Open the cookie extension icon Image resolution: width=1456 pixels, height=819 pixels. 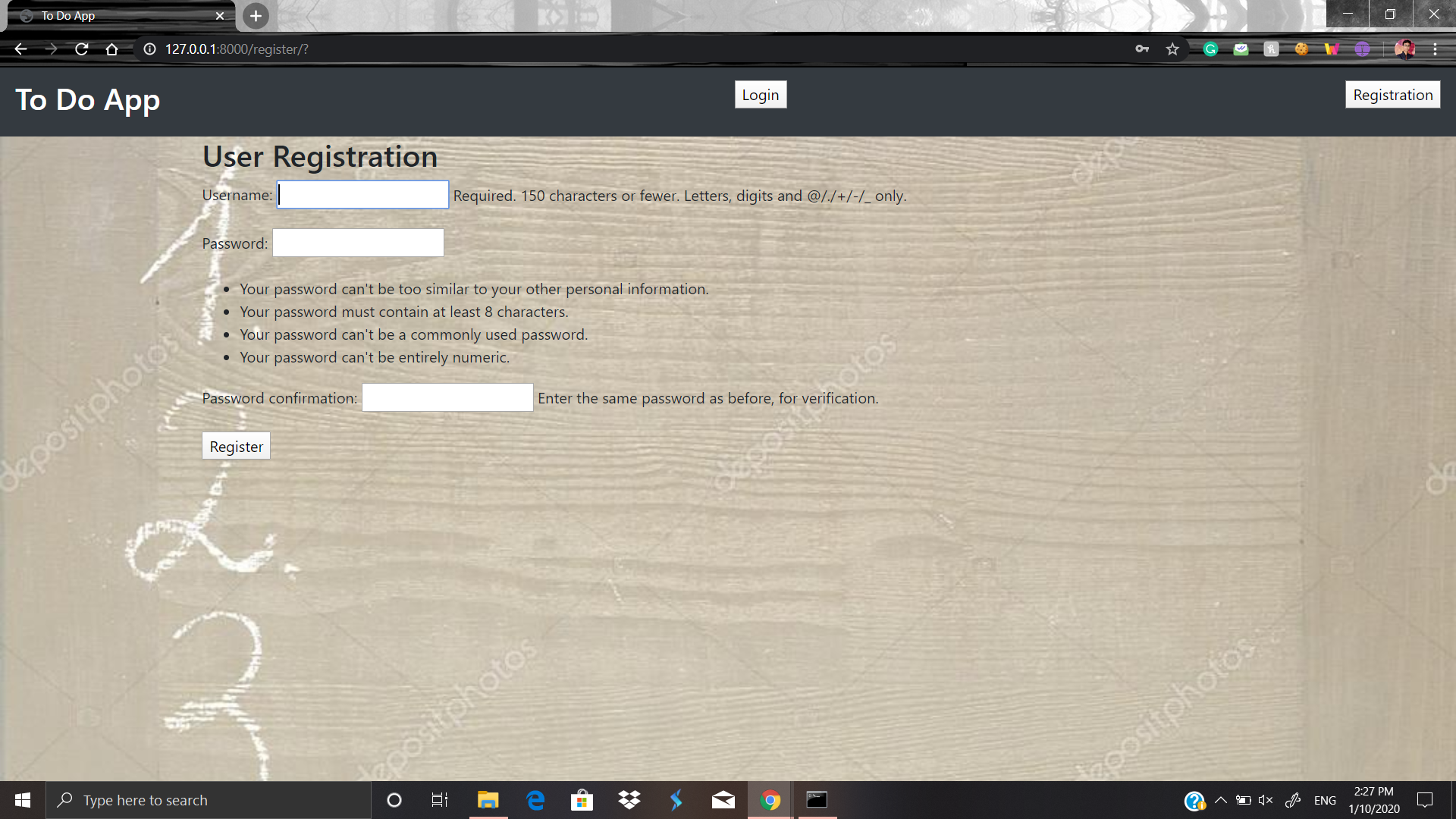(1301, 49)
